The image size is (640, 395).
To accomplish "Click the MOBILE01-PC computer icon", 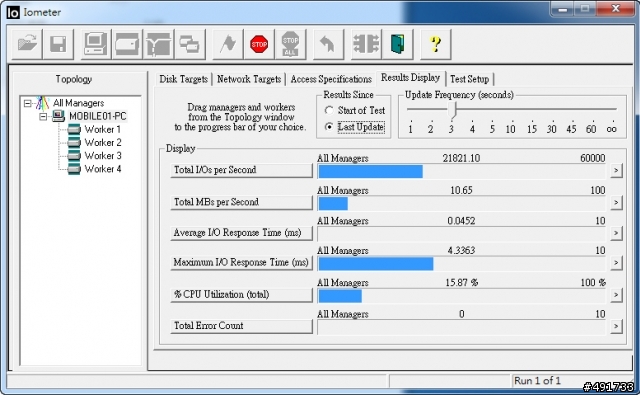I will click(58, 116).
